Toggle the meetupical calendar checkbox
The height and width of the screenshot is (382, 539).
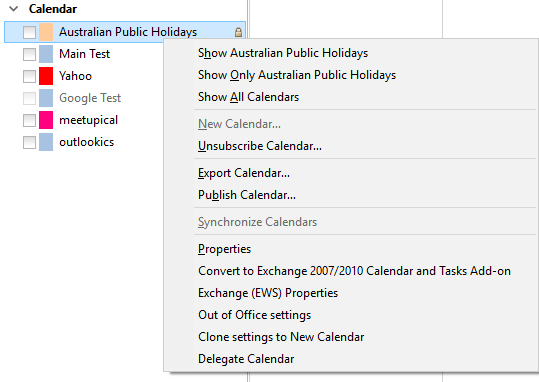(x=29, y=120)
